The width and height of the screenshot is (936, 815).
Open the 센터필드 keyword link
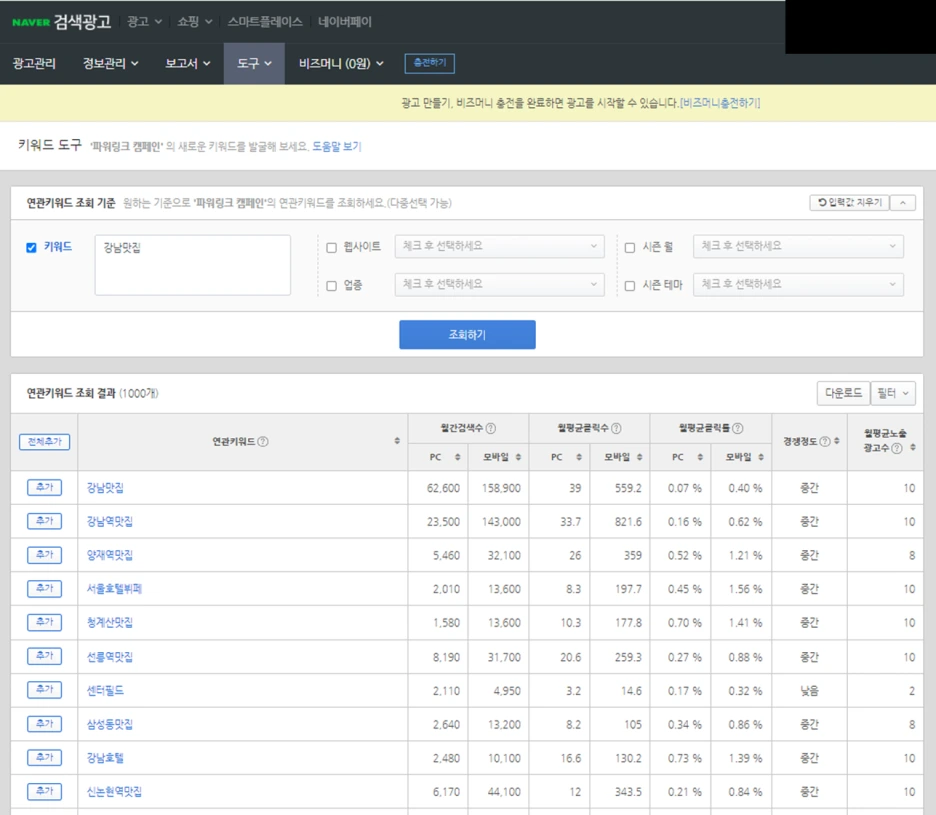click(105, 690)
